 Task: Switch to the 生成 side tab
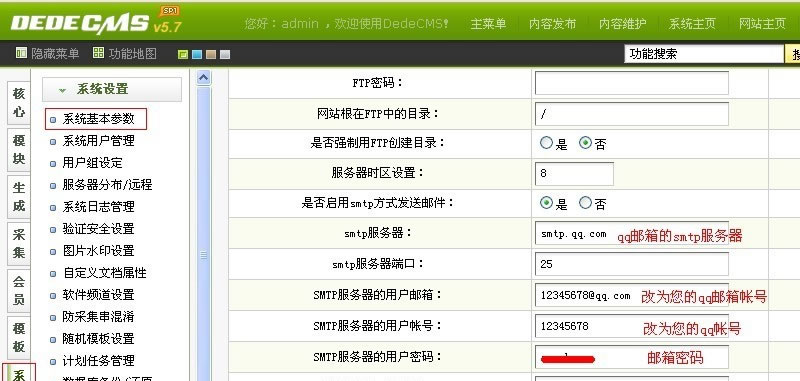[19, 196]
